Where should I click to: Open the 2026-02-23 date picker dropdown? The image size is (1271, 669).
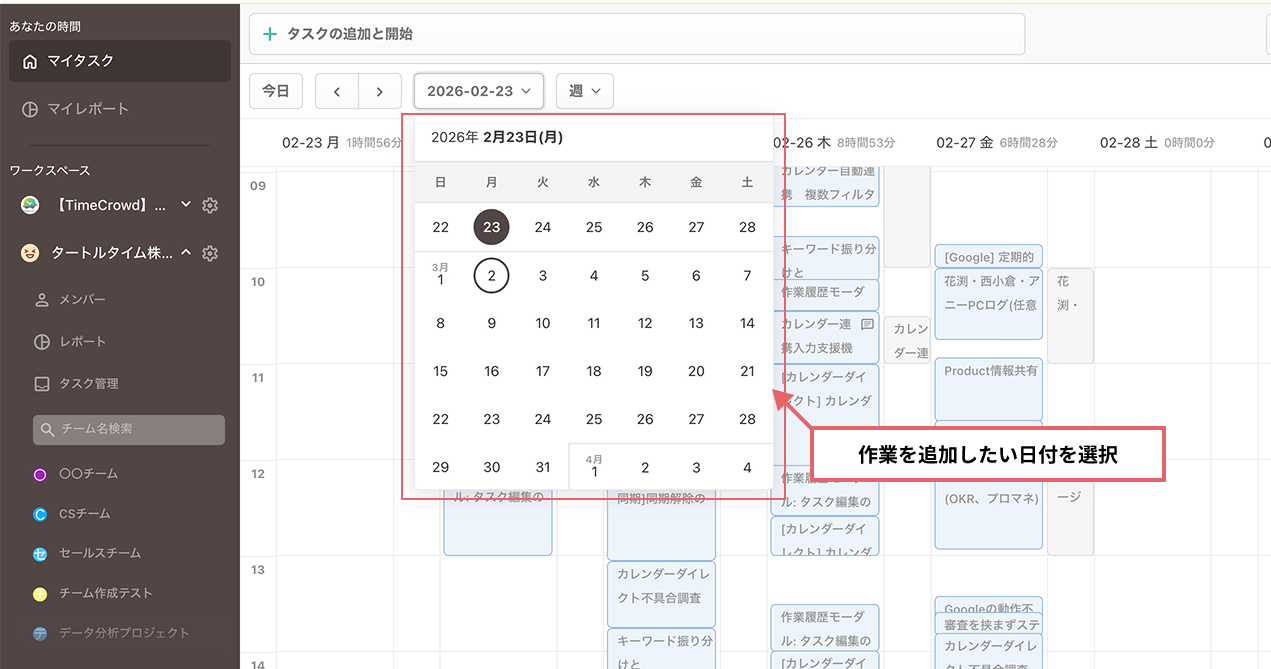(479, 91)
